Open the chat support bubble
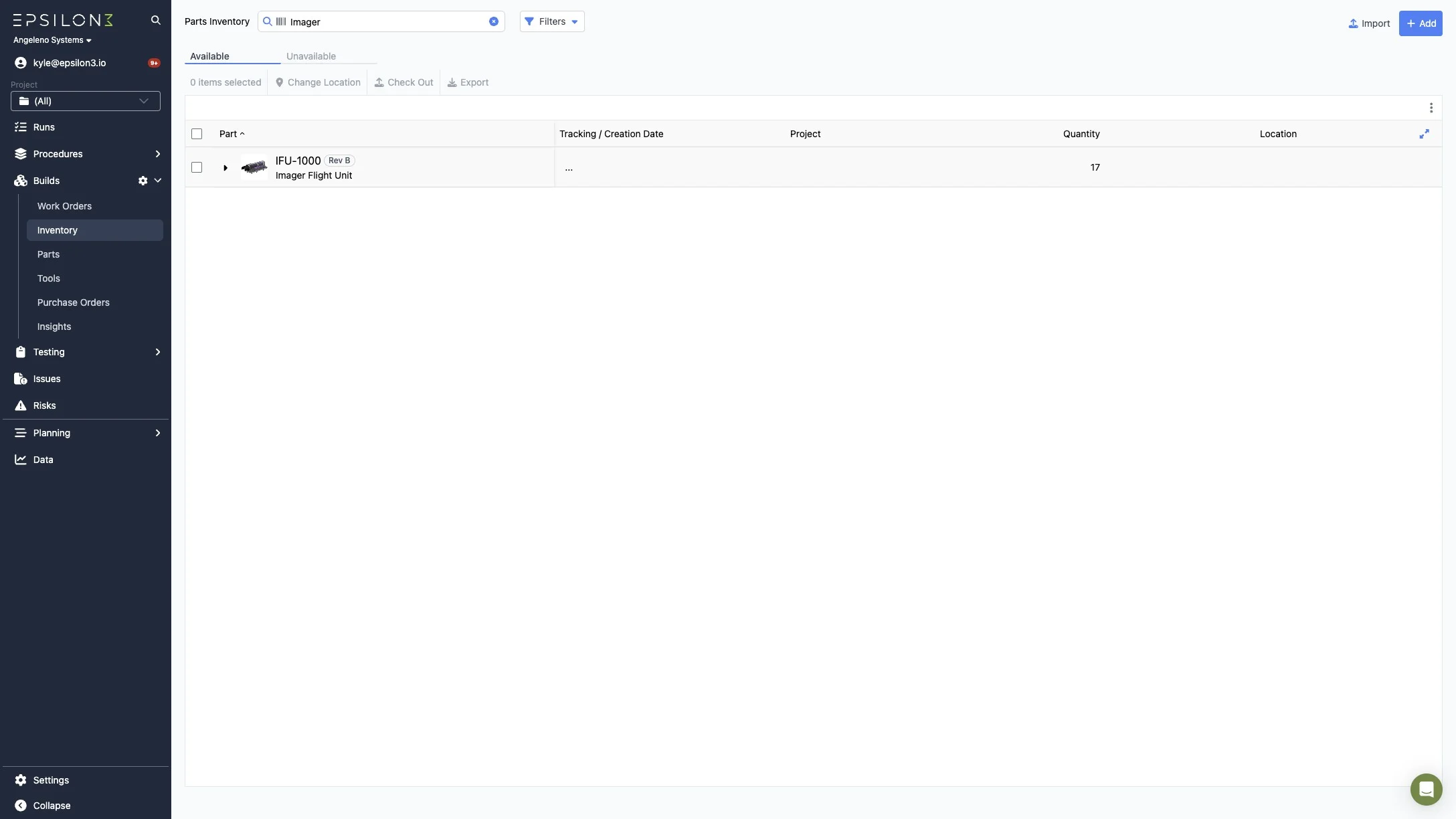Image resolution: width=1456 pixels, height=819 pixels. pos(1426,790)
